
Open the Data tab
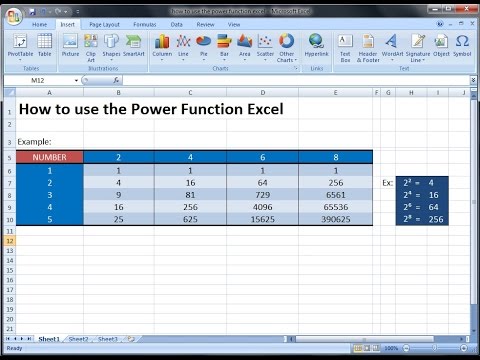[x=176, y=24]
